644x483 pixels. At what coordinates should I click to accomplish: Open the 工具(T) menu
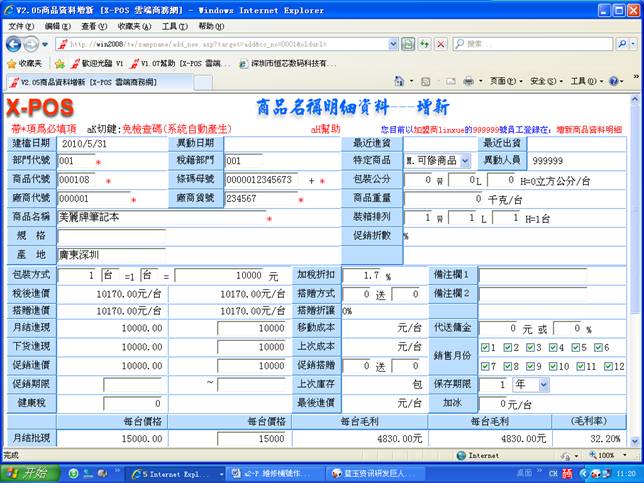pos(174,26)
